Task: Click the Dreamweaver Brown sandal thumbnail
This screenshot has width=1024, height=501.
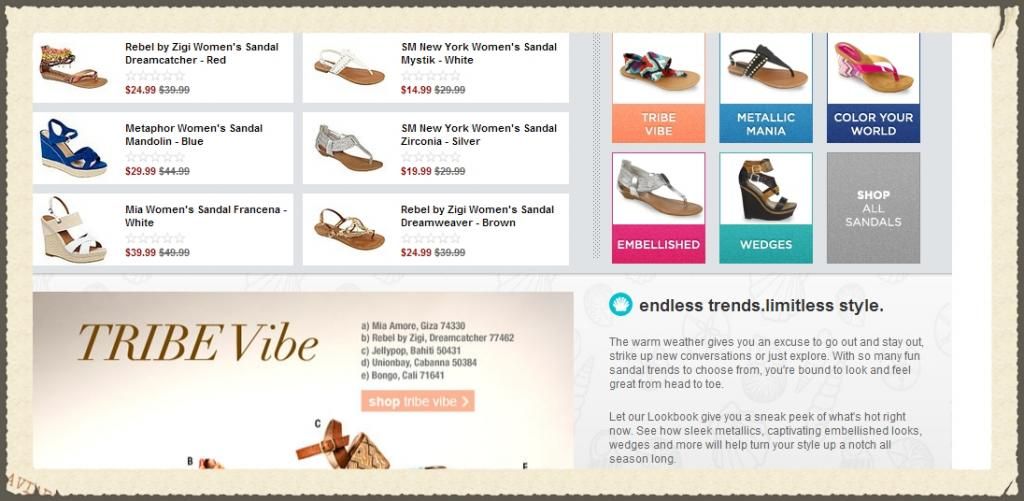Action: (349, 229)
